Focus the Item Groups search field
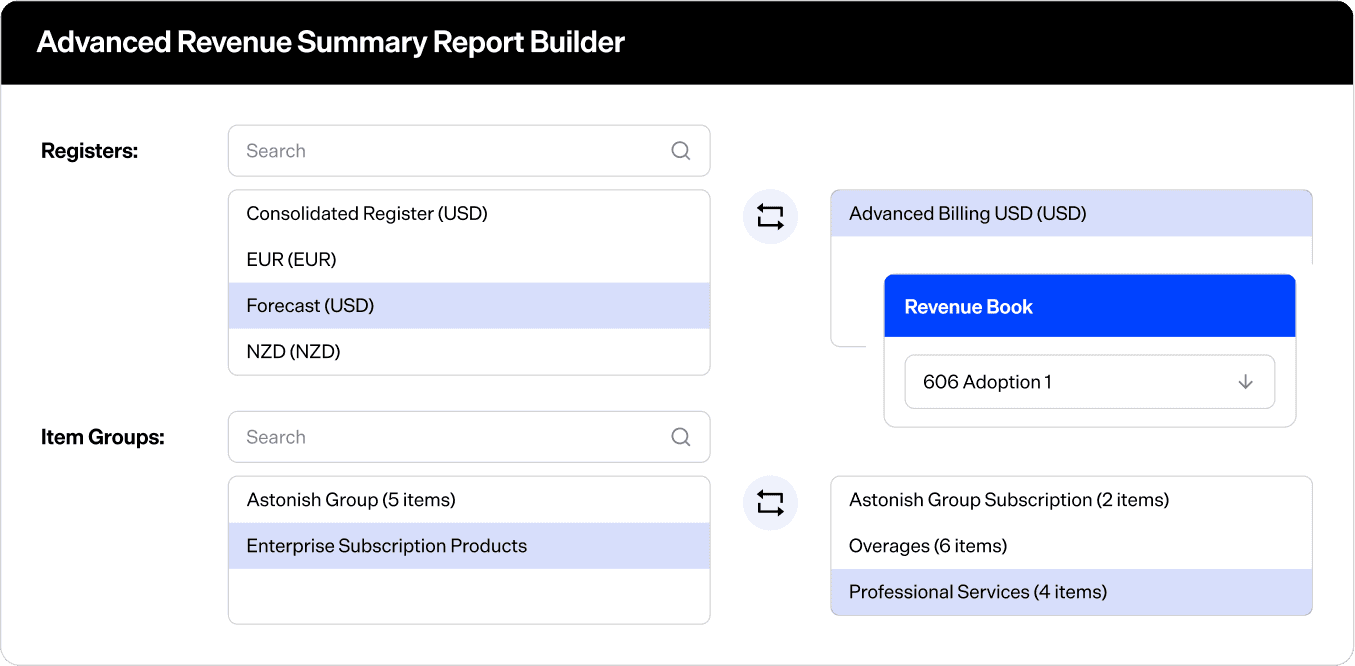 pyautogui.click(x=469, y=437)
